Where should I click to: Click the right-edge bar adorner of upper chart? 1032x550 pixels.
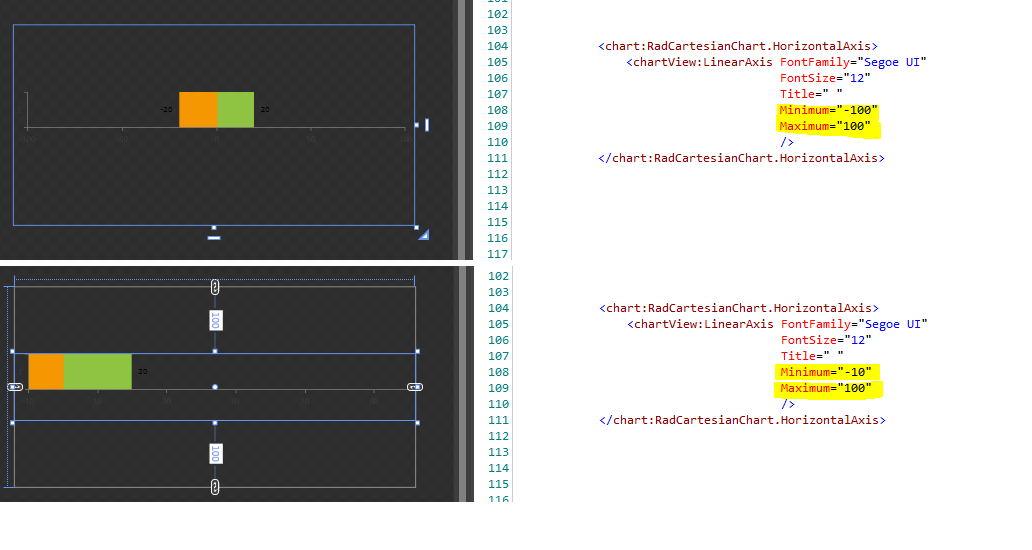[427, 124]
